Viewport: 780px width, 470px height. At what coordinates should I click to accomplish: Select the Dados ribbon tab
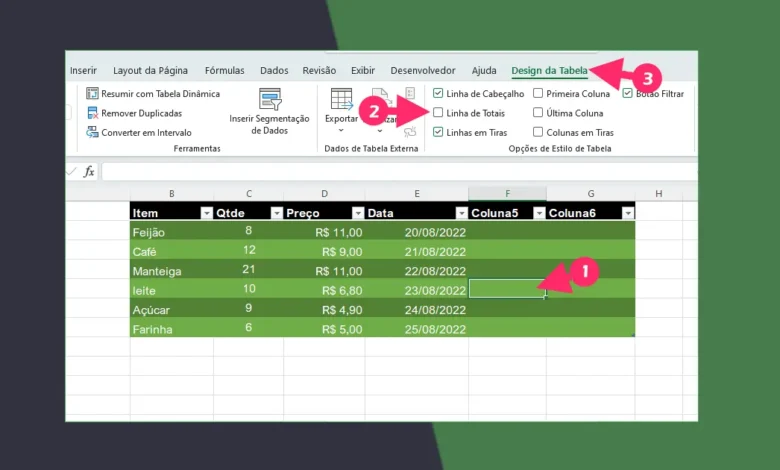click(x=274, y=71)
